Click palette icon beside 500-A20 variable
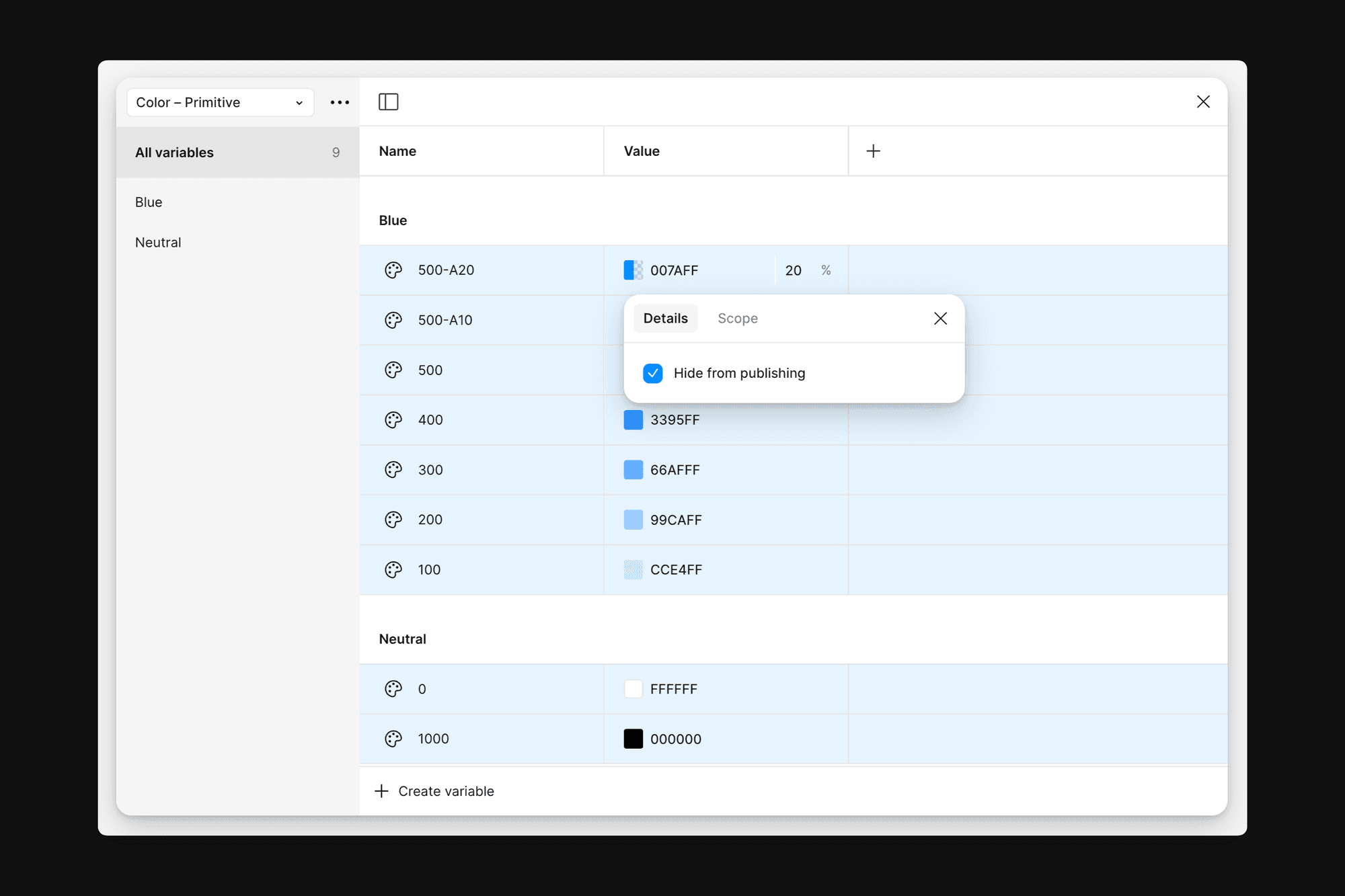 coord(393,270)
